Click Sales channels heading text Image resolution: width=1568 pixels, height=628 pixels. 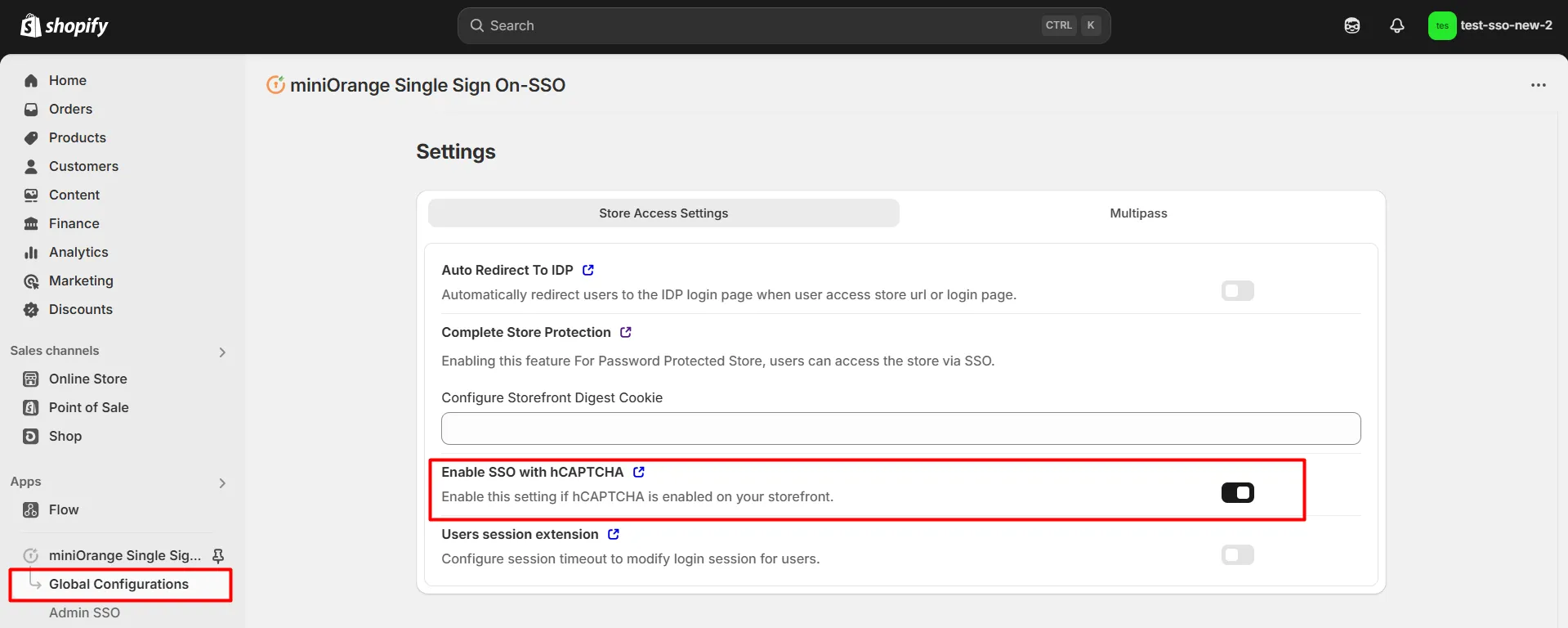(55, 351)
